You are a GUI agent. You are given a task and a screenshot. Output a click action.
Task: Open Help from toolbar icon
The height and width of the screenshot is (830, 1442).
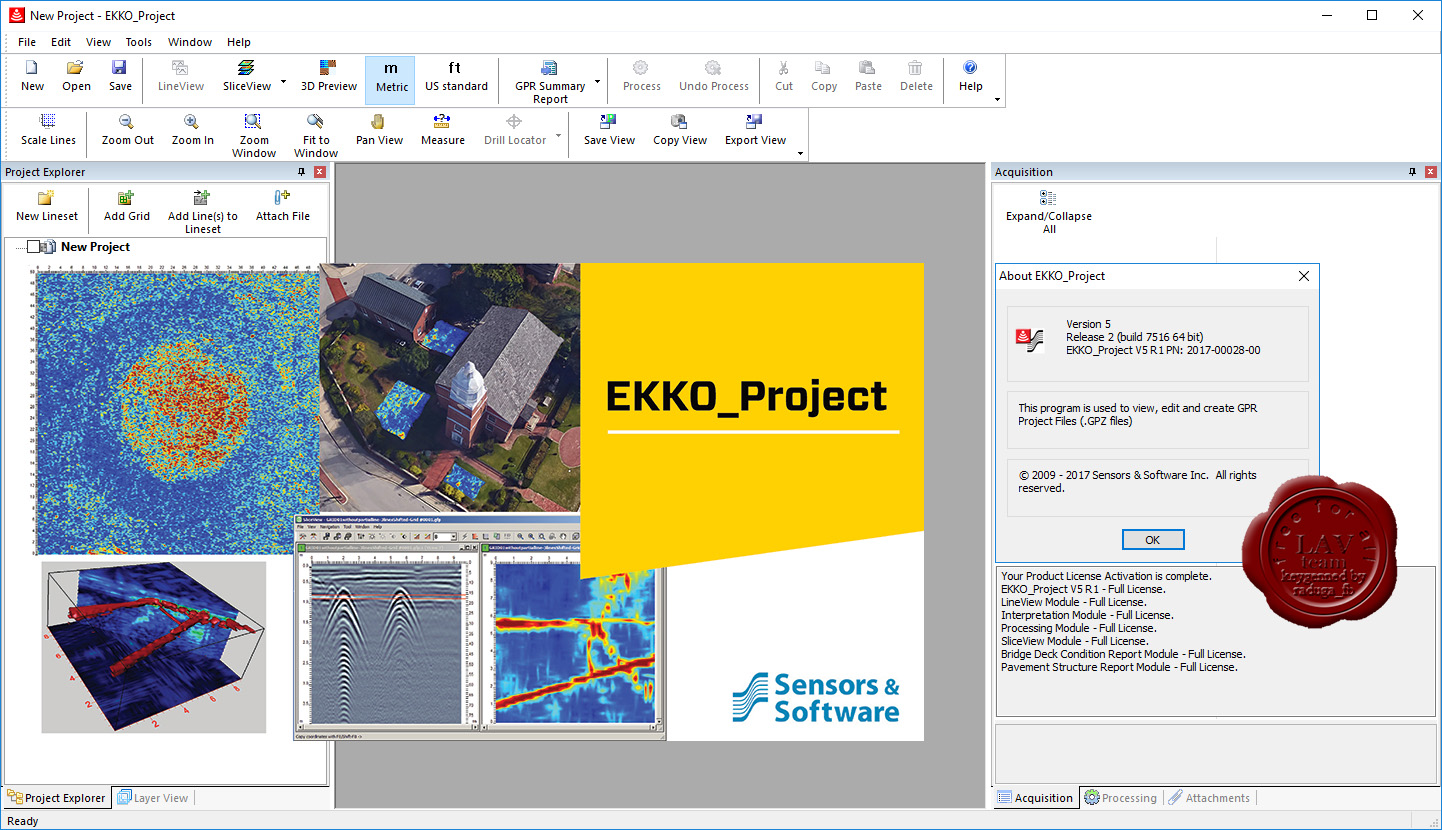(970, 75)
